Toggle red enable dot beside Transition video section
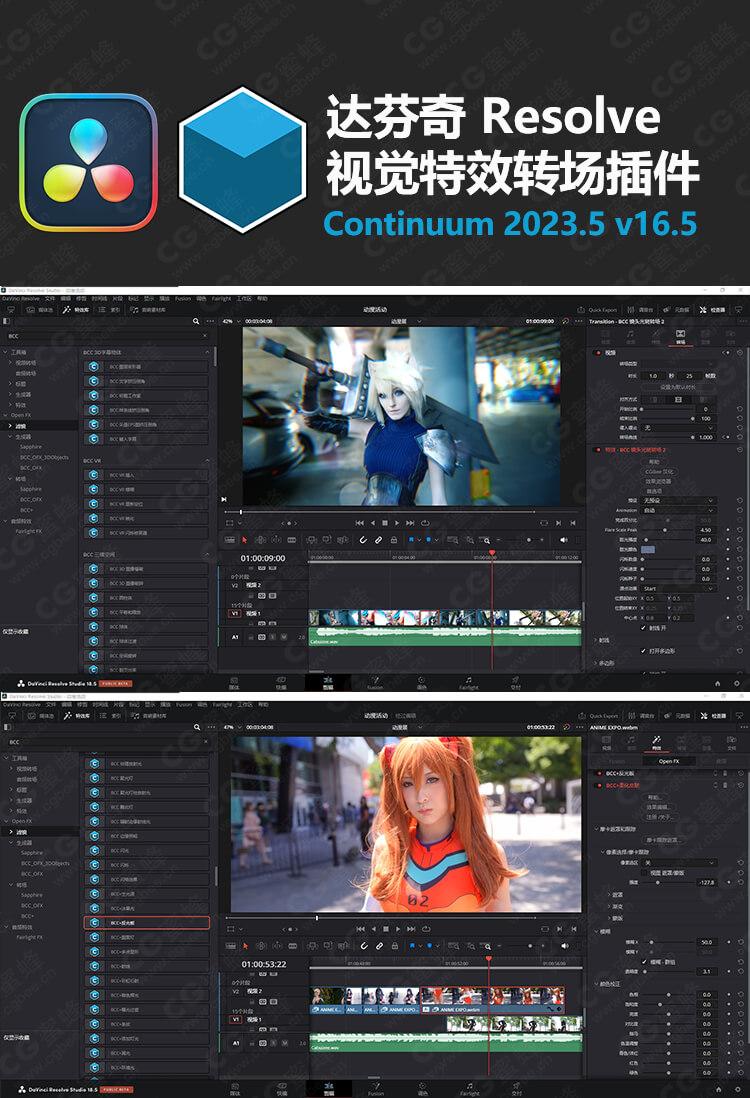Image resolution: width=750 pixels, height=1098 pixels. [x=598, y=352]
